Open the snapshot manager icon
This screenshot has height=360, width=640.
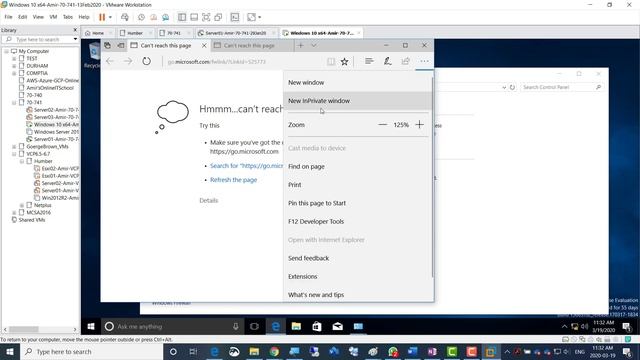tap(165, 17)
